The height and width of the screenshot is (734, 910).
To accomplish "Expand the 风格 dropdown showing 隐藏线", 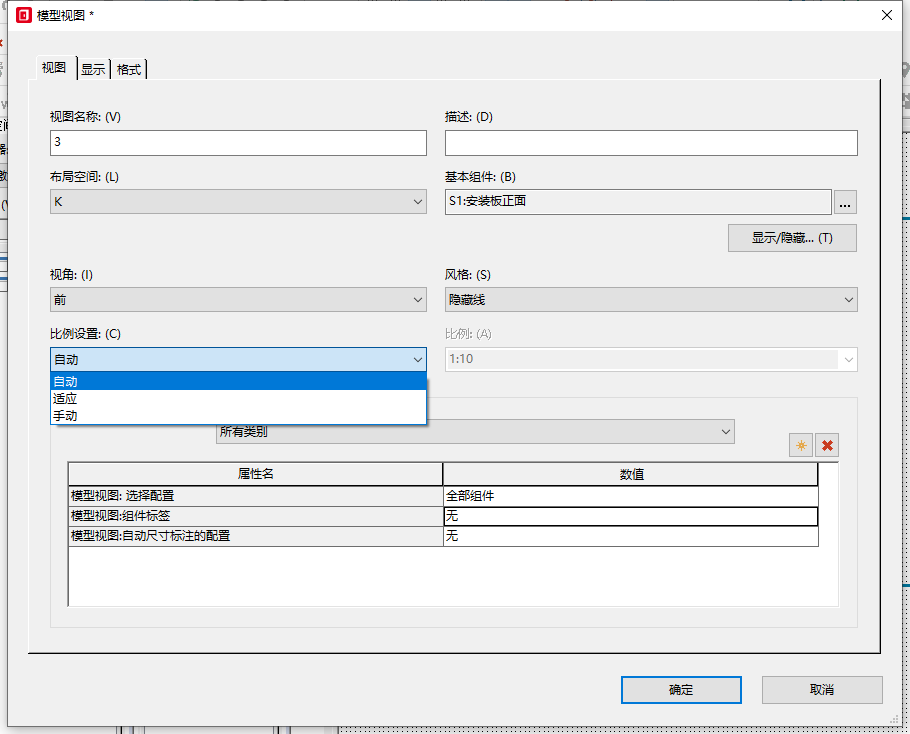I will pos(650,300).
